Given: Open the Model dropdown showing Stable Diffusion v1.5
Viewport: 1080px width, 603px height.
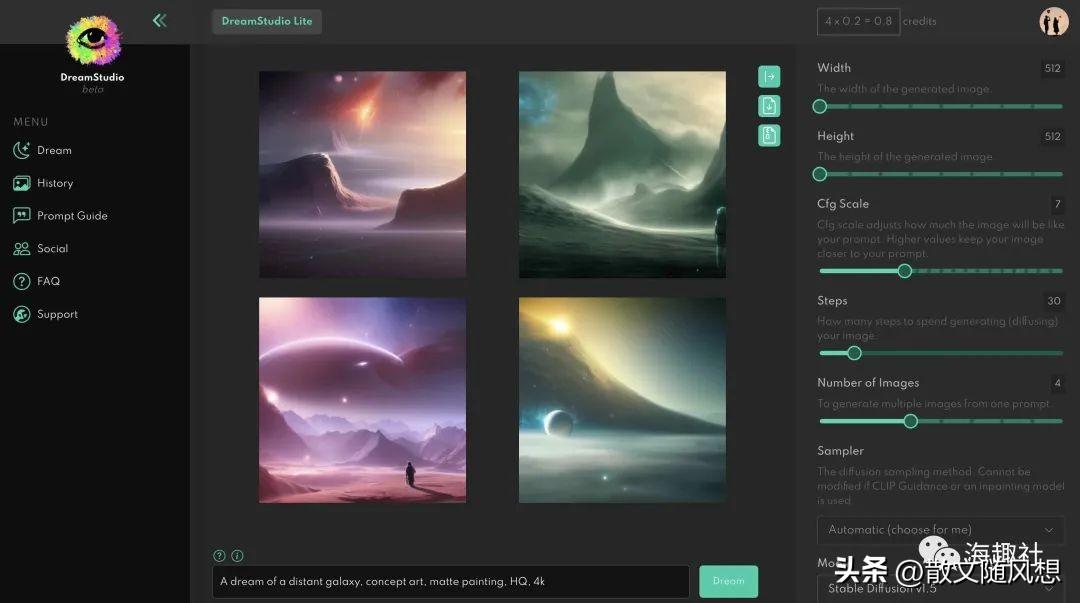Looking at the screenshot, I should click(x=940, y=589).
